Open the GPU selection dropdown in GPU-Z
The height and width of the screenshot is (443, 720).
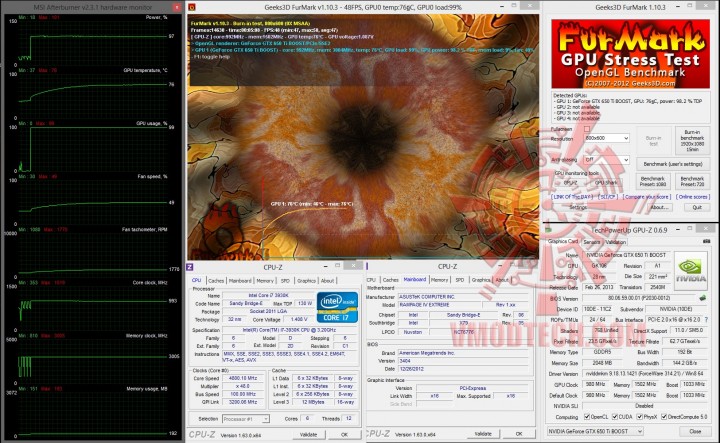(x=595, y=431)
